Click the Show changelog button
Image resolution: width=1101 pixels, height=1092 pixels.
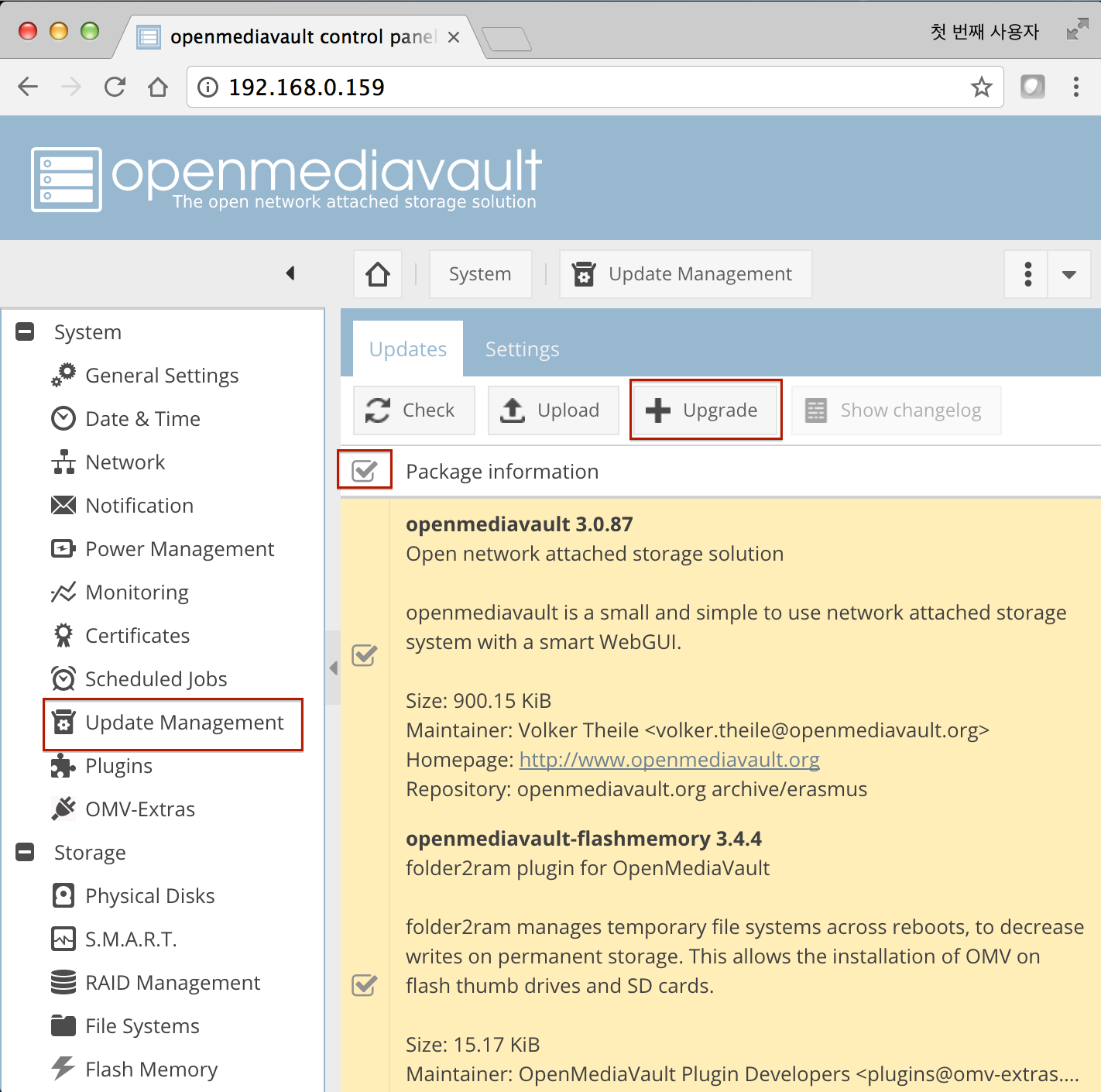(x=897, y=410)
